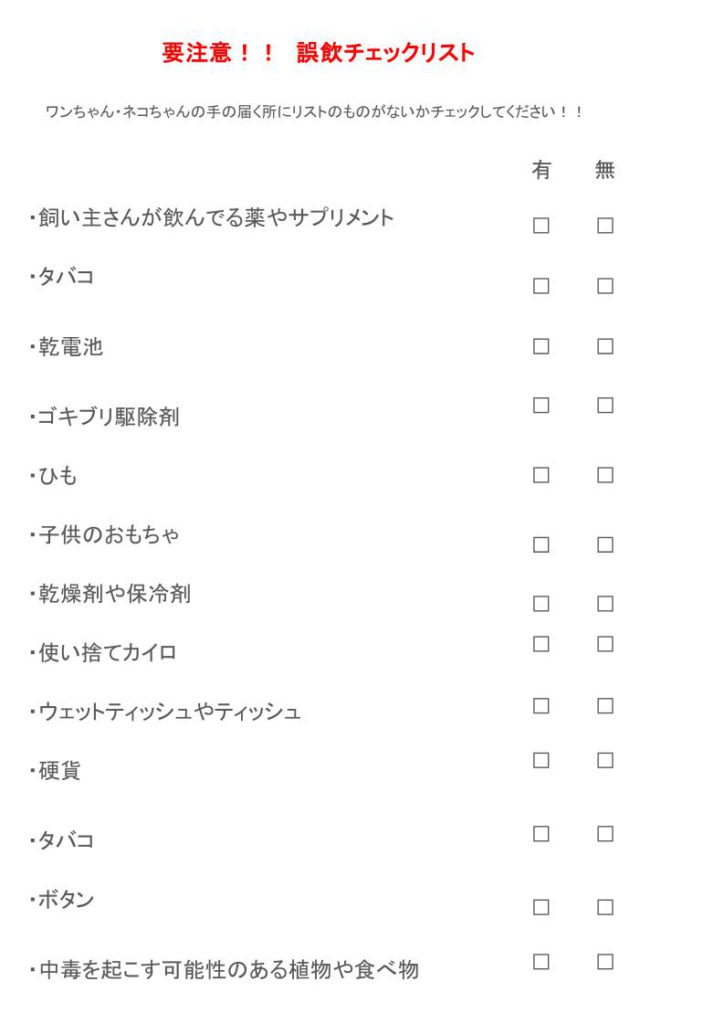Tick 有 box for 中毒を起こす可能性のある植物や食べ物
Viewport: 724px width, 1024px height.
(541, 962)
